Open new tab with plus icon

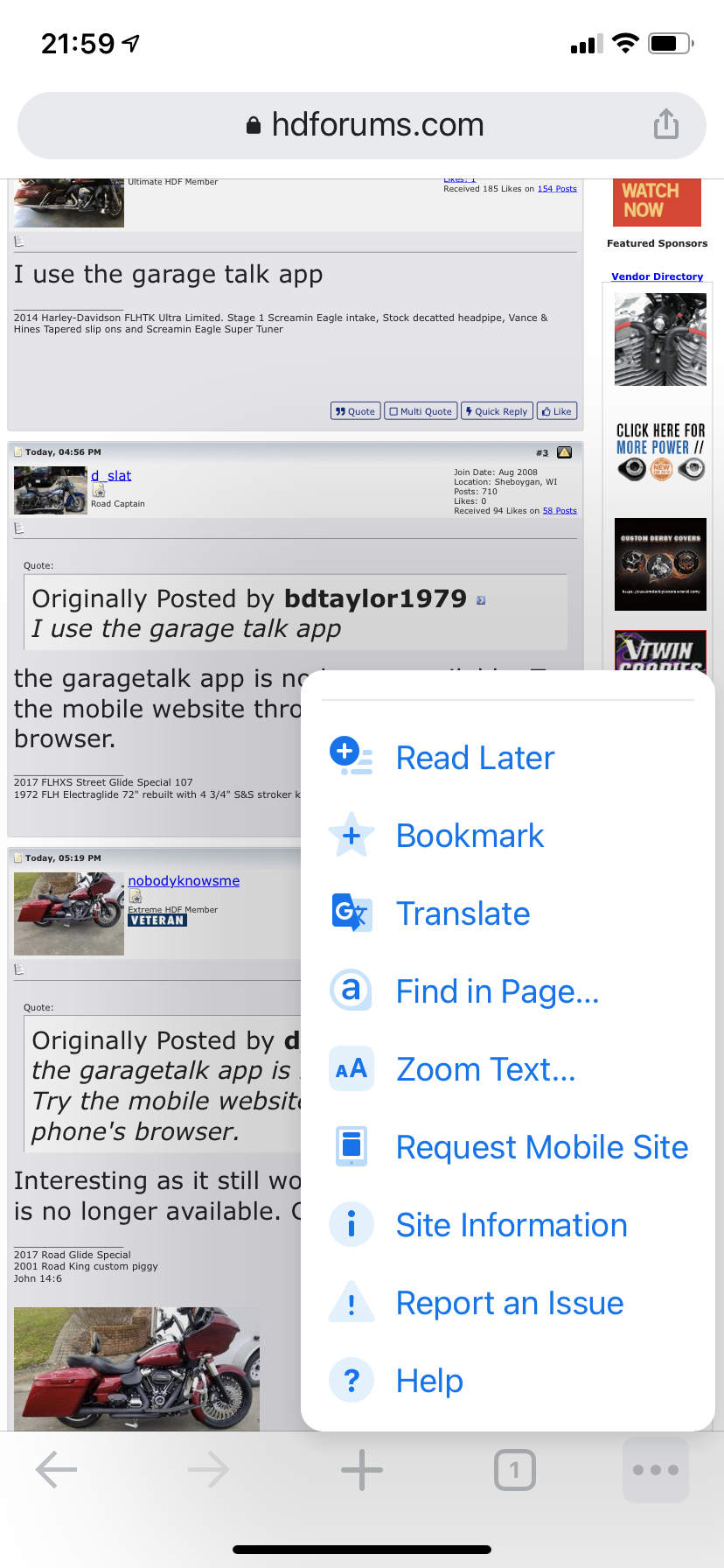coord(361,1470)
